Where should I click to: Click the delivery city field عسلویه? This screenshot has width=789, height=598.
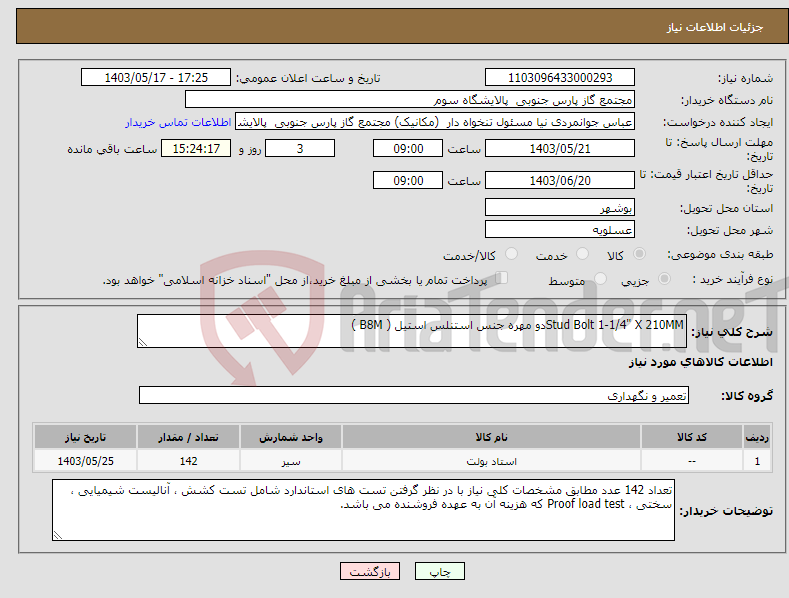tap(560, 229)
